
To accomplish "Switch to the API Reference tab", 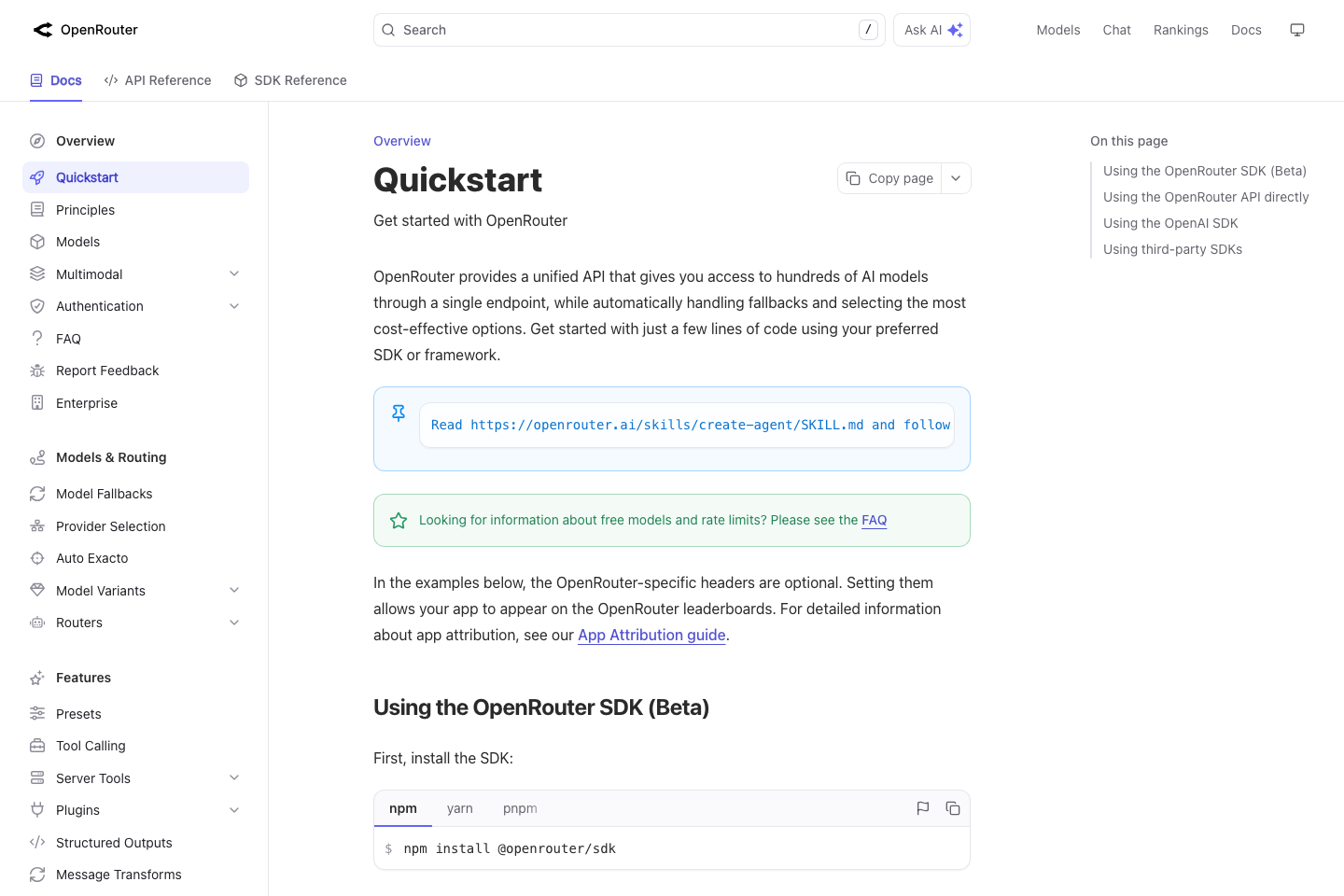I will coord(158,80).
